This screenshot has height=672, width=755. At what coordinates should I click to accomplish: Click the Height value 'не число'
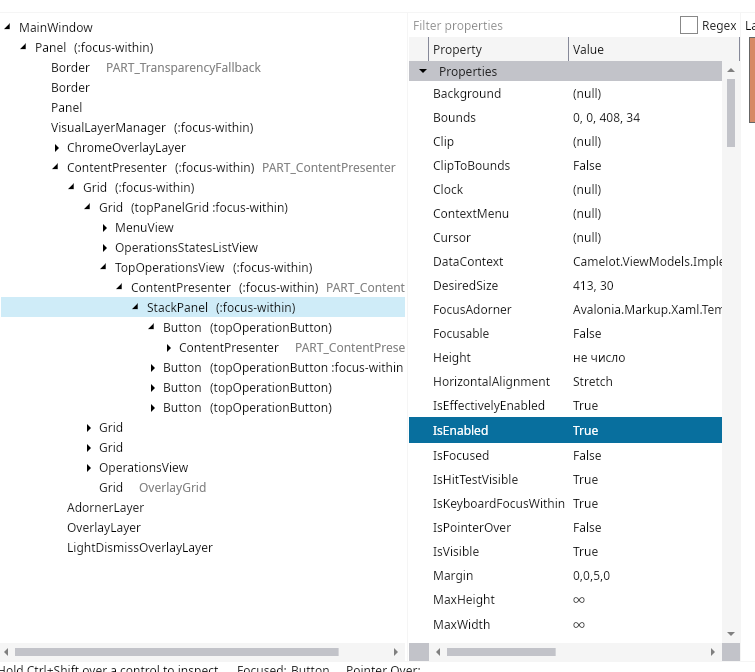(x=599, y=358)
